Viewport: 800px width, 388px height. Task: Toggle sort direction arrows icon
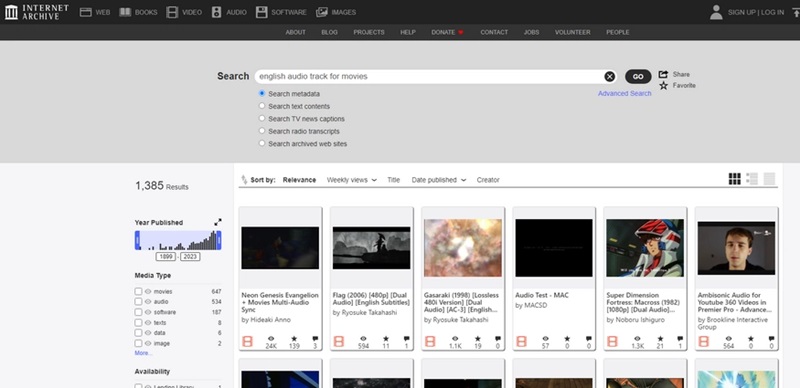(x=244, y=180)
